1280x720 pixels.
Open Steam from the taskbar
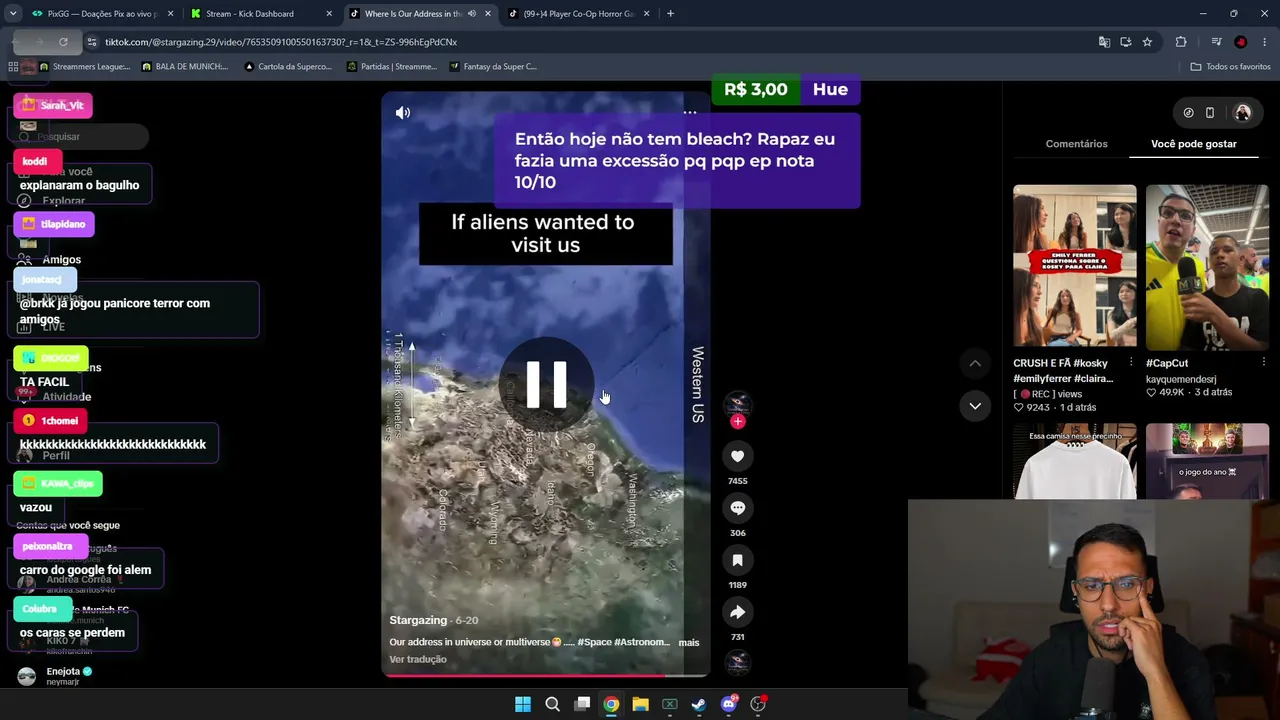699,704
